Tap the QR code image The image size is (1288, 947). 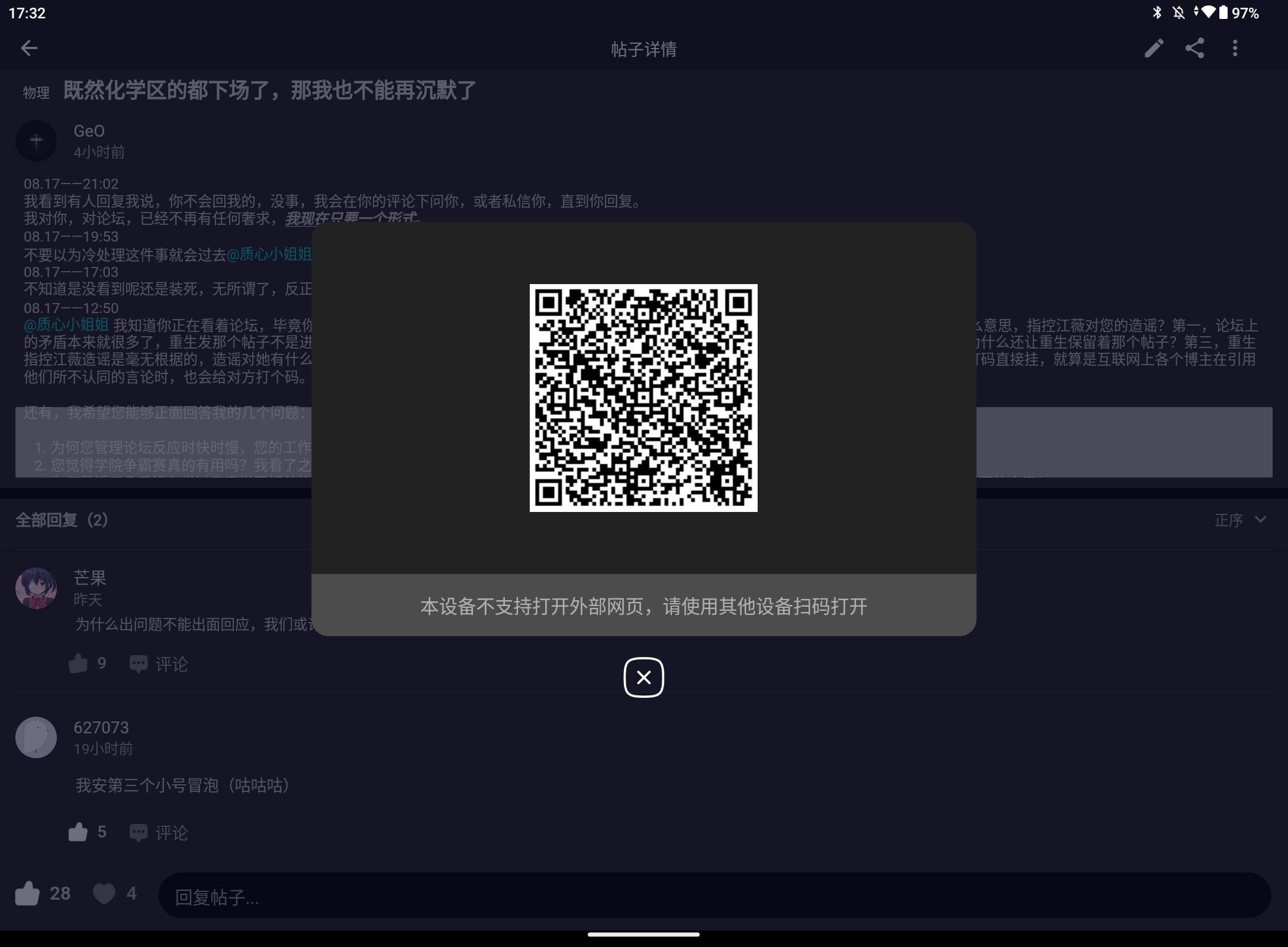click(643, 398)
